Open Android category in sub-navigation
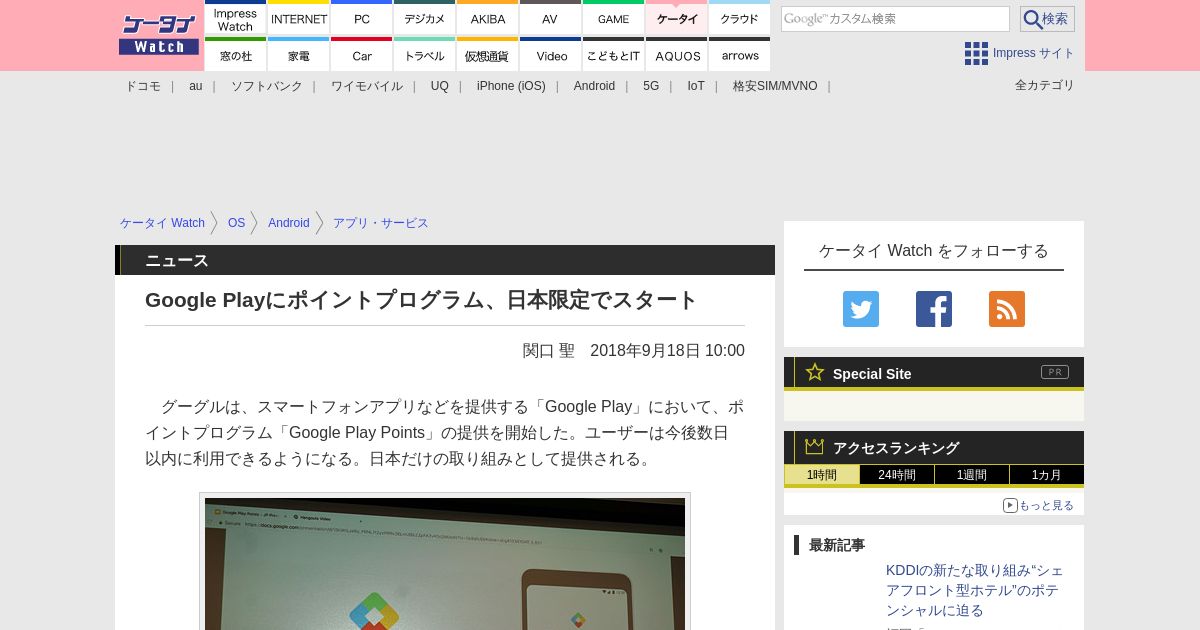Image resolution: width=1200 pixels, height=630 pixels. 594,86
